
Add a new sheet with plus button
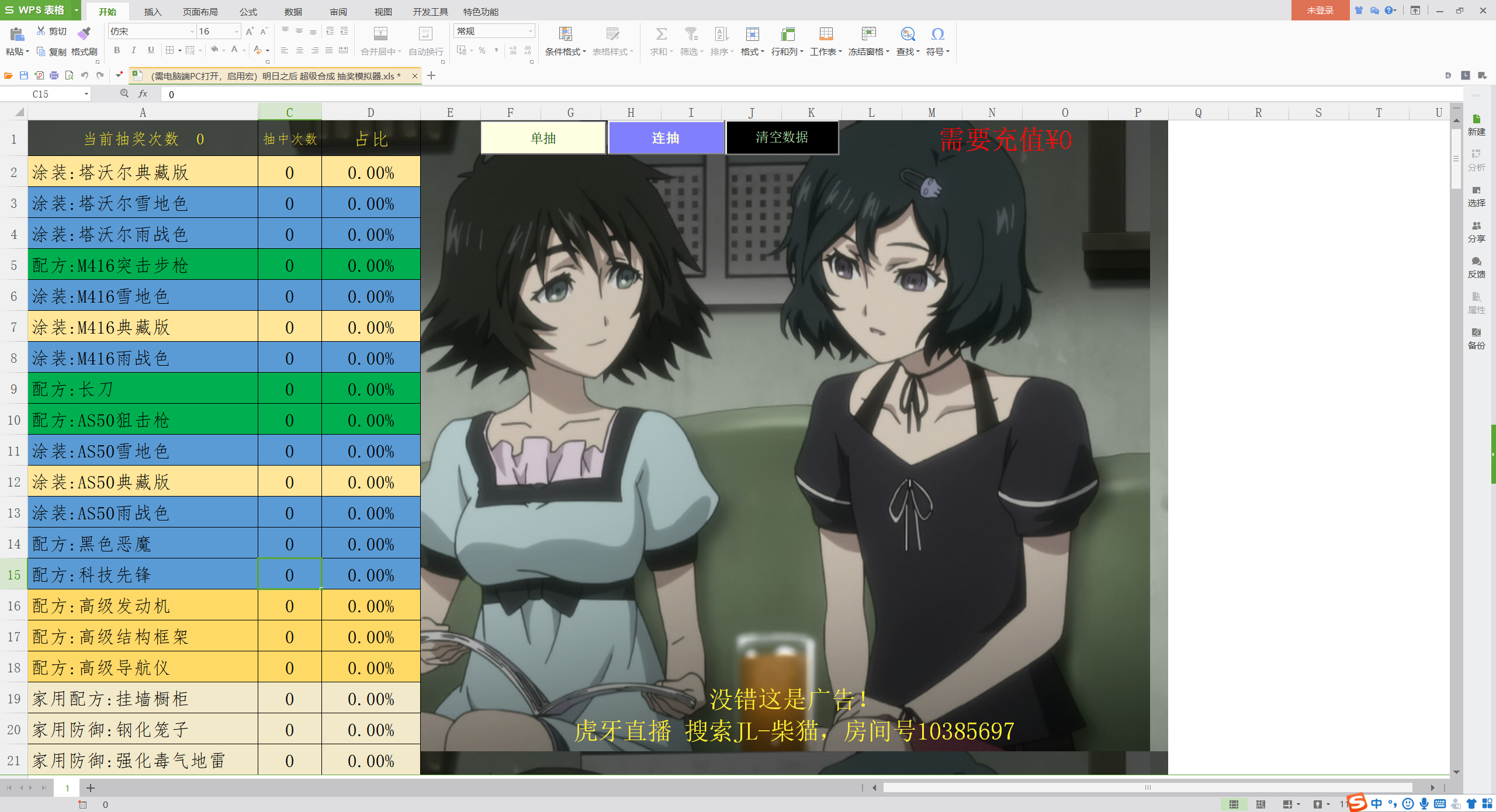[91, 788]
